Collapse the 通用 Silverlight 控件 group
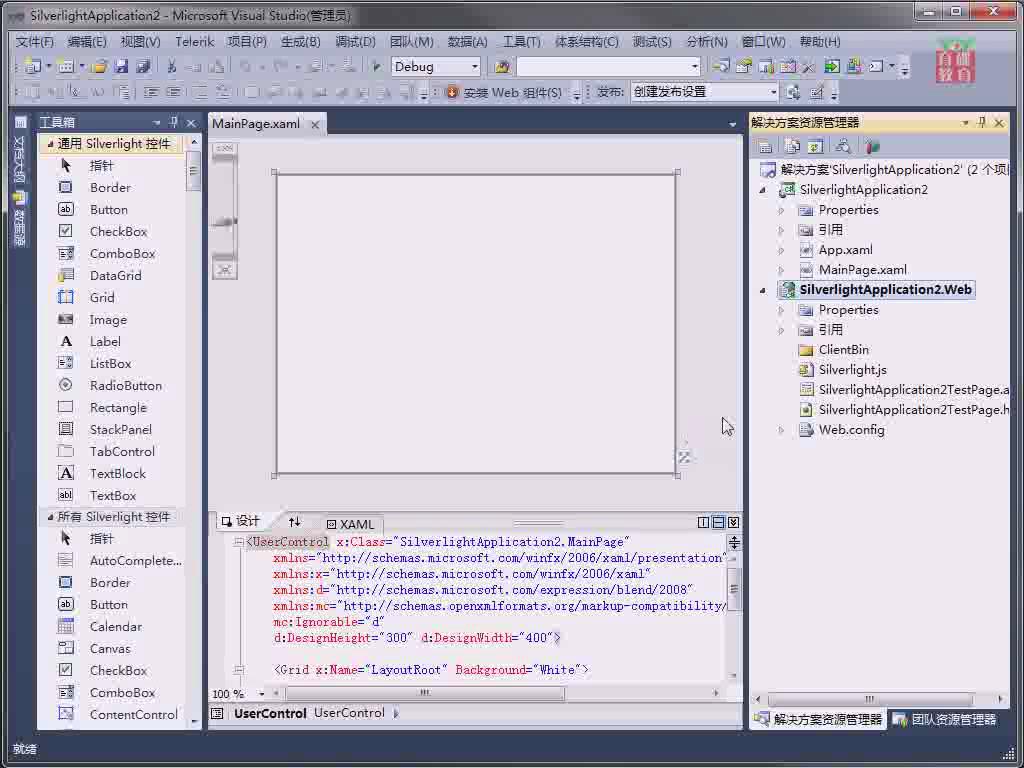The width and height of the screenshot is (1024, 768). [50, 144]
